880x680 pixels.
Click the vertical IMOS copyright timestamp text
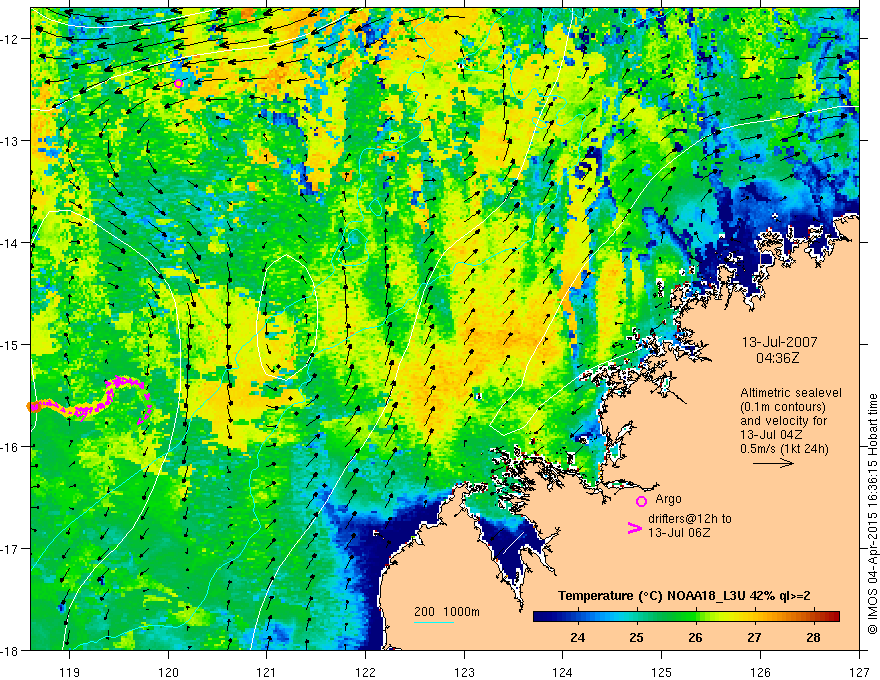coord(872,514)
